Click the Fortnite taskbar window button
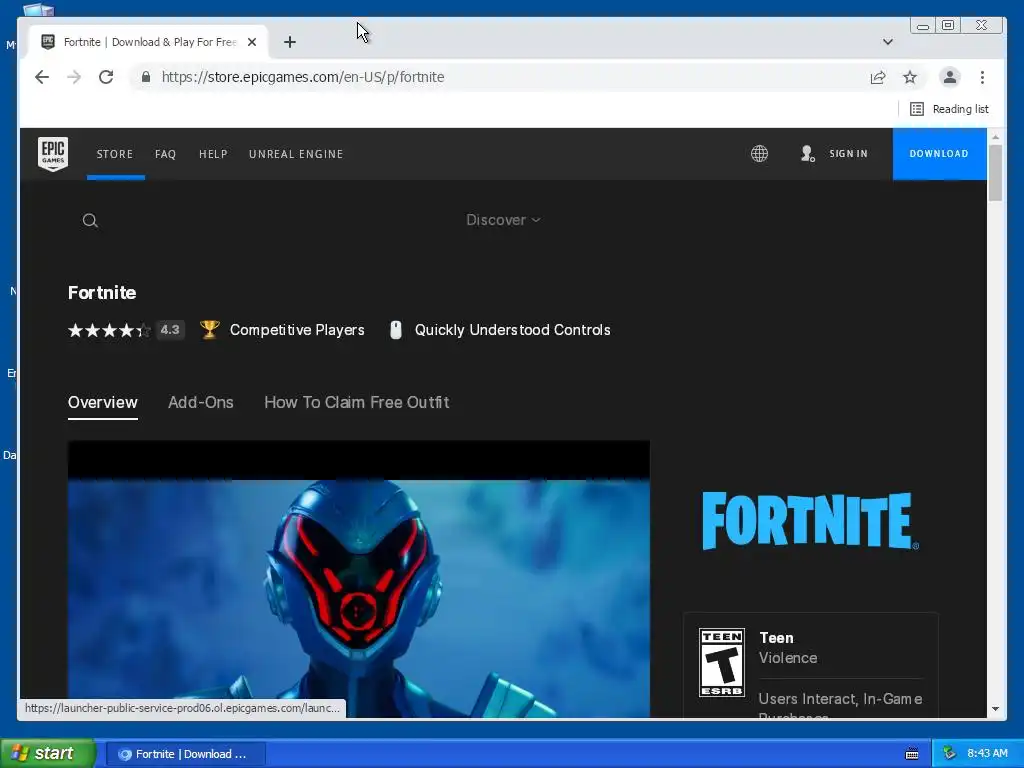 [x=185, y=754]
